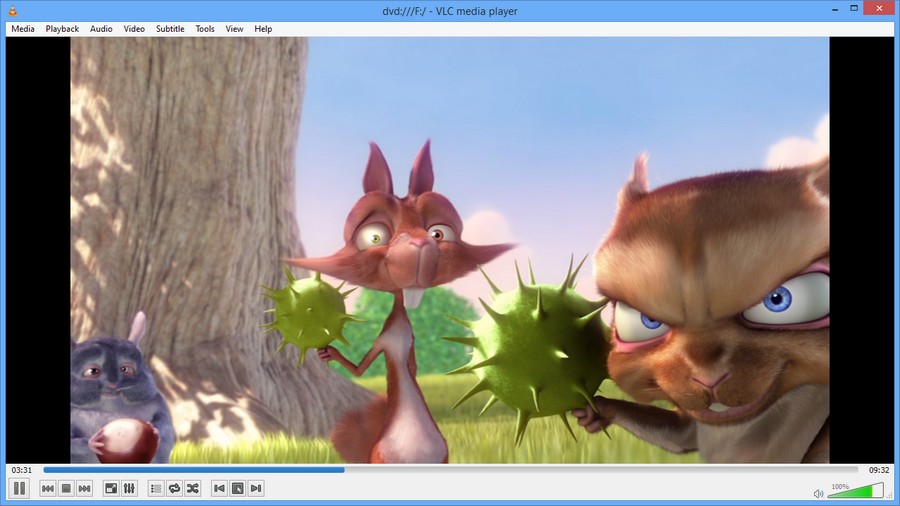Pause the video playback
The width and height of the screenshot is (900, 506).
19,488
